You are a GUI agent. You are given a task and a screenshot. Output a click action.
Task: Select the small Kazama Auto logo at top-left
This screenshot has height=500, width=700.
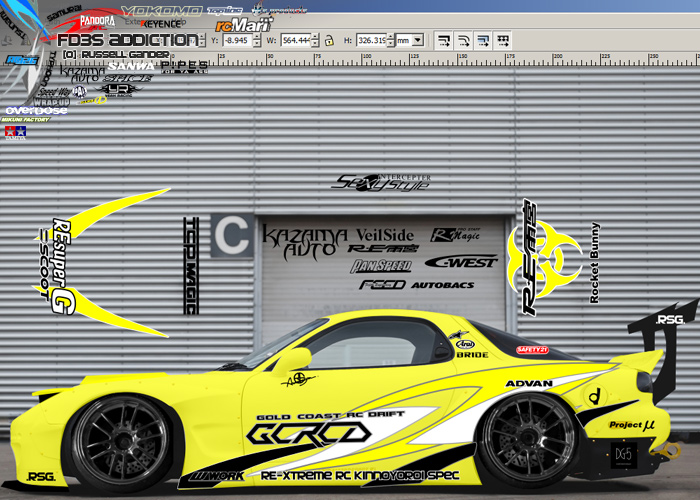(x=82, y=75)
